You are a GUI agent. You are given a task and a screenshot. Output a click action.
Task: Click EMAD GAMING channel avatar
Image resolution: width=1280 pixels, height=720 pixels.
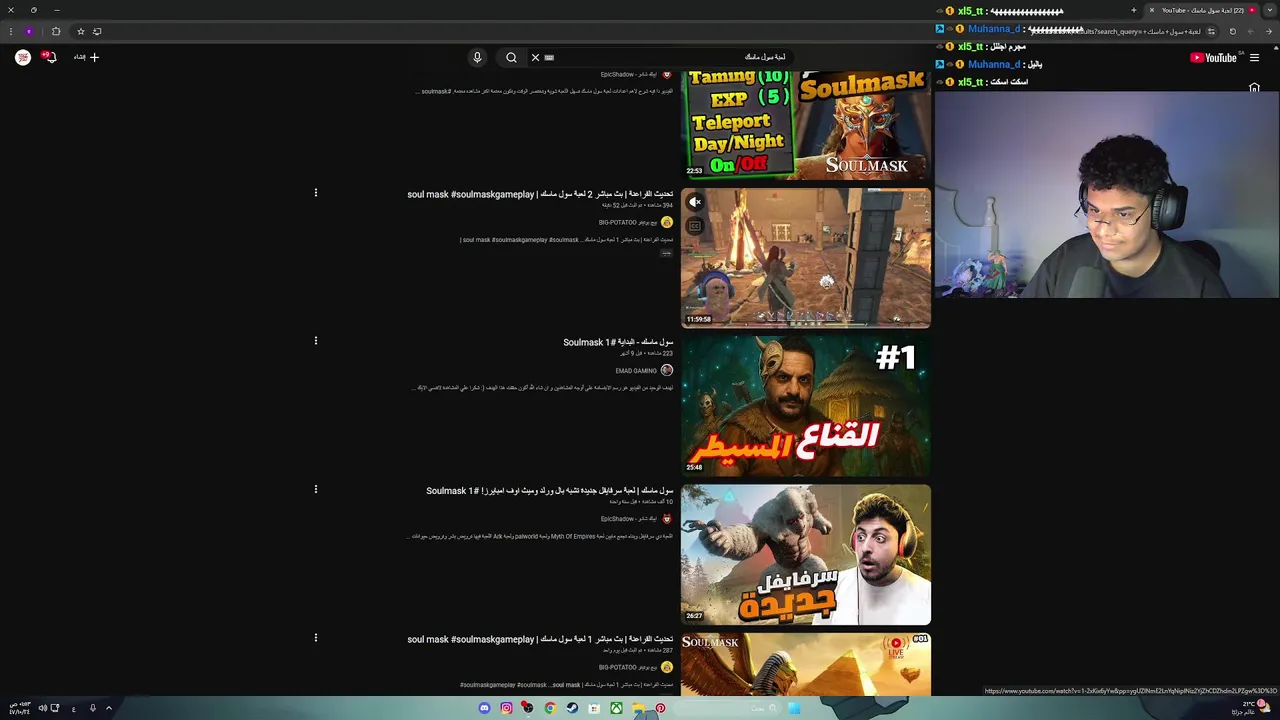(667, 371)
